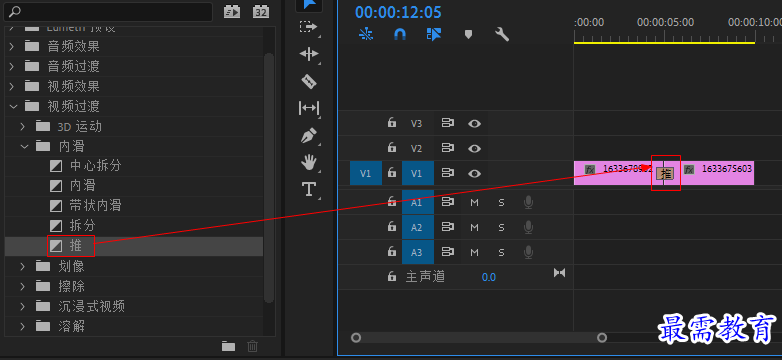Select the Ripple Edit tool
The width and height of the screenshot is (782, 360).
coord(309,54)
